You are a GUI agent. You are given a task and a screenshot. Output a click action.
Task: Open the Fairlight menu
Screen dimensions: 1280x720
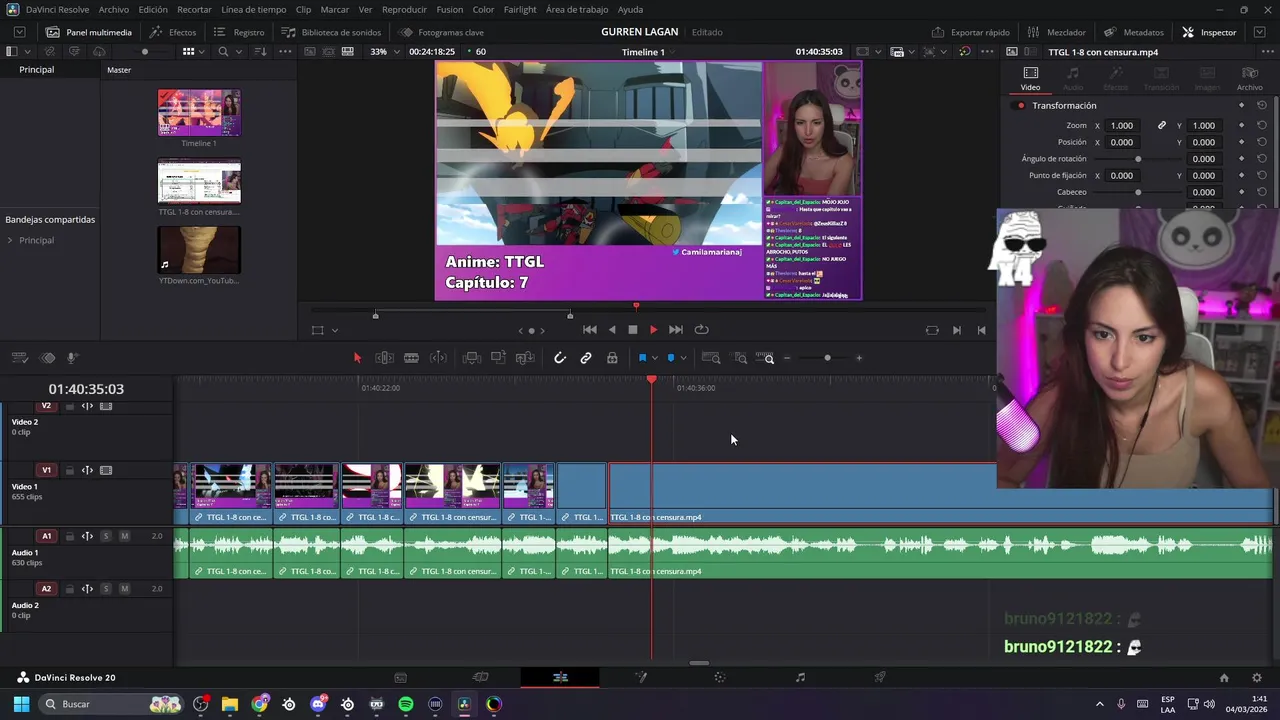pos(520,9)
